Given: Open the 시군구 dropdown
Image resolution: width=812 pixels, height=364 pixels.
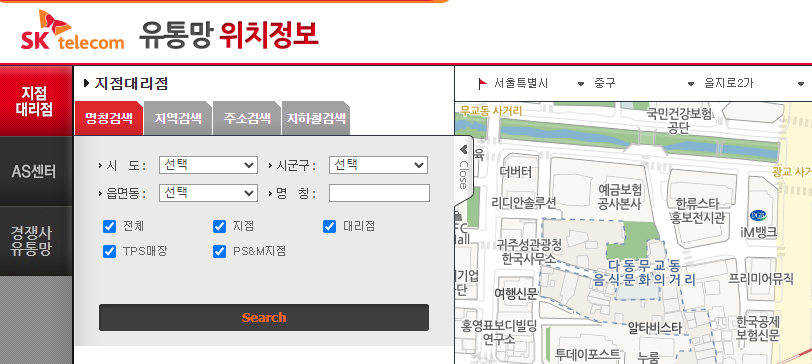Looking at the screenshot, I should point(378,165).
